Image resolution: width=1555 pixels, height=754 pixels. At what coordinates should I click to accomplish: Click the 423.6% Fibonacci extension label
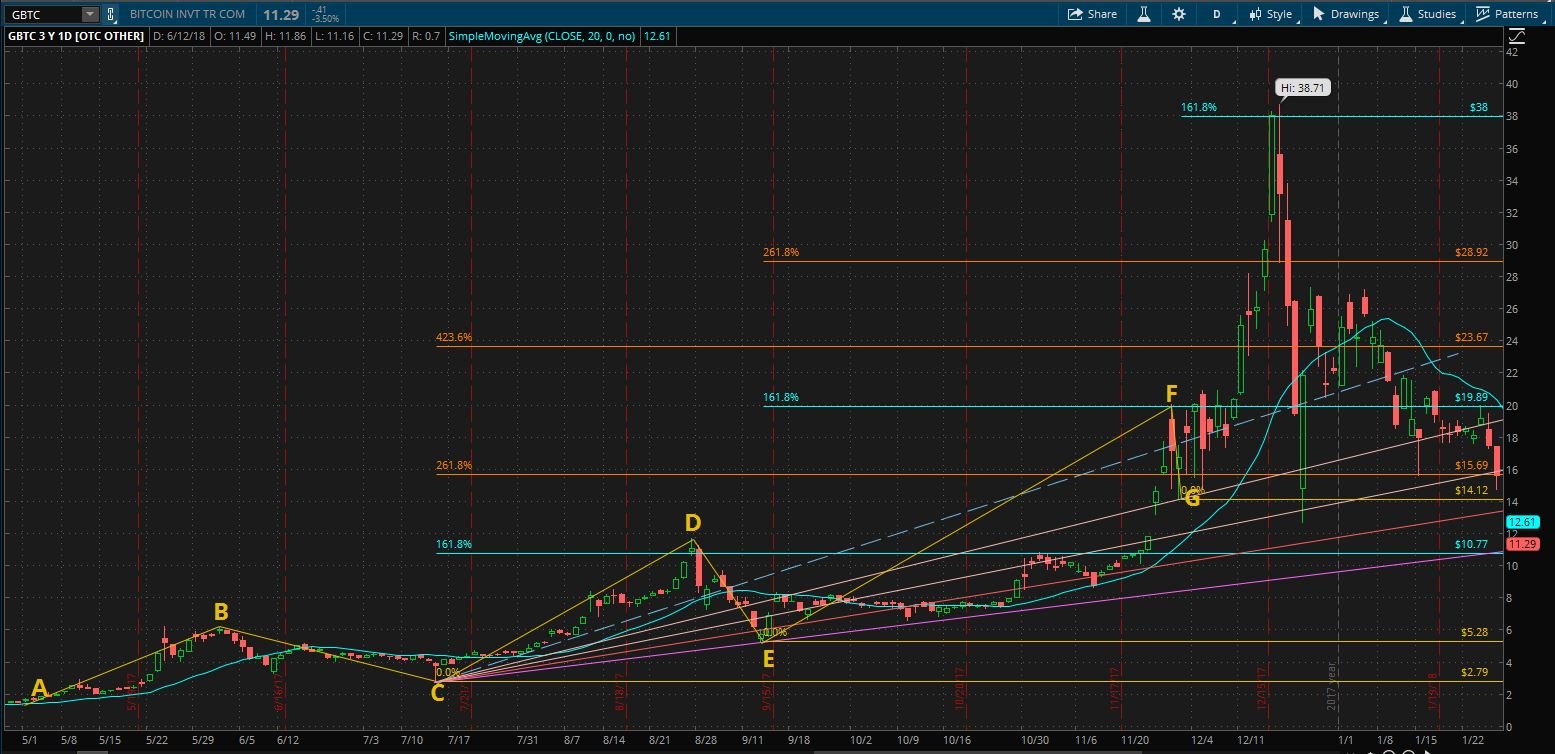[x=454, y=337]
